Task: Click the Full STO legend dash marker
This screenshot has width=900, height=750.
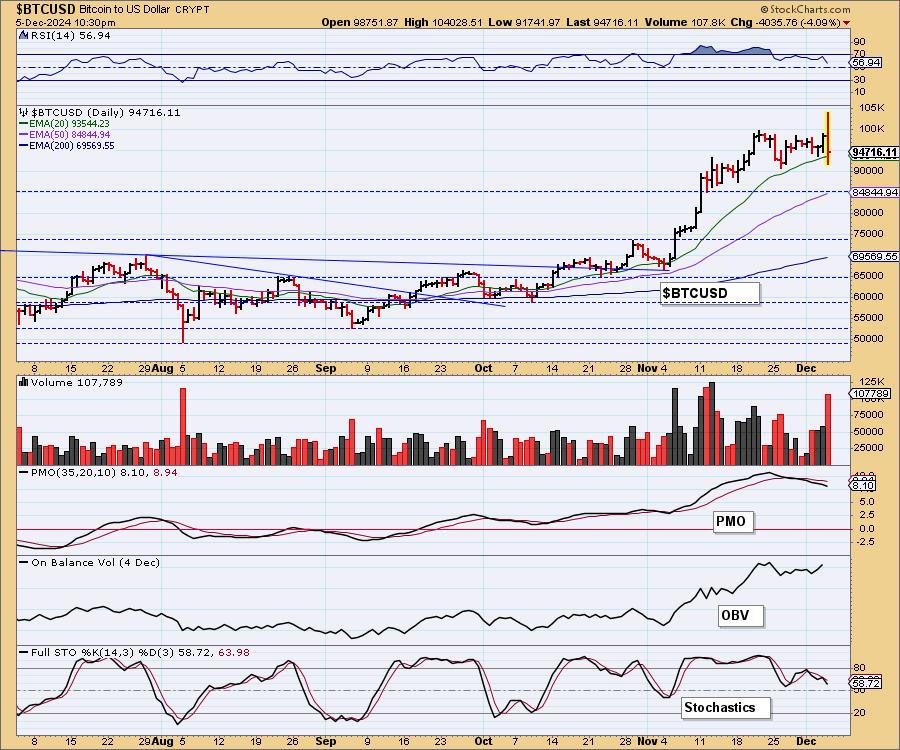Action: click(x=24, y=652)
